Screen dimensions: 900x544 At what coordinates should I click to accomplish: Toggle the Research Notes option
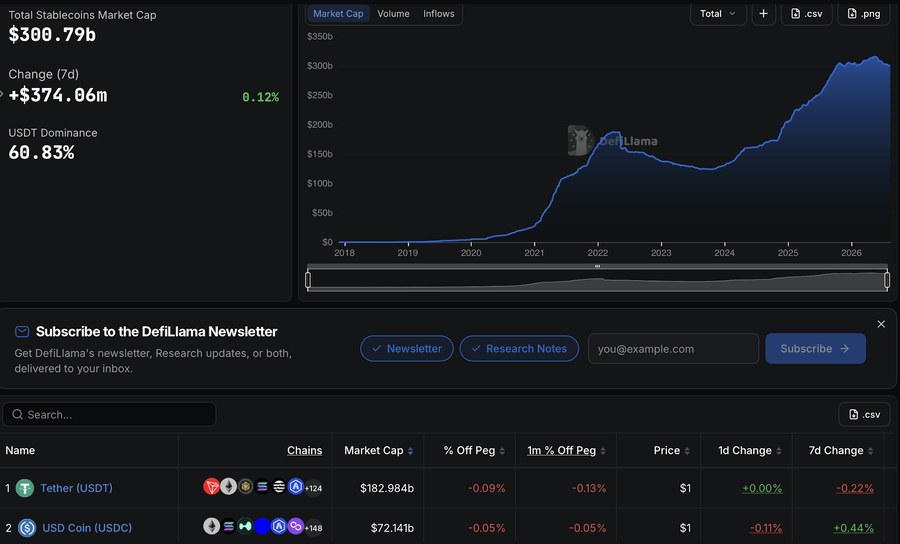(x=519, y=348)
